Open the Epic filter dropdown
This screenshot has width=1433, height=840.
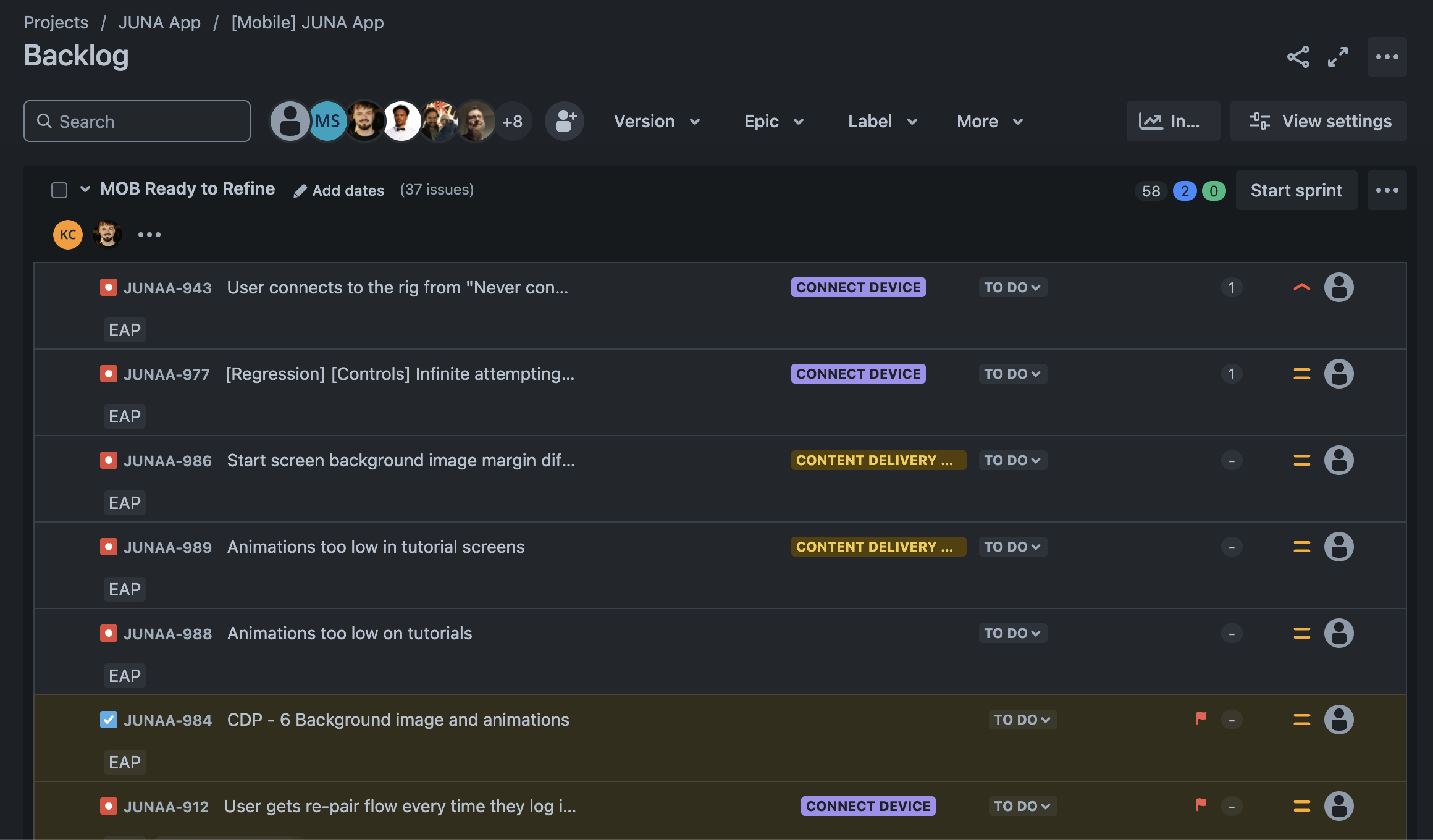[x=773, y=121]
